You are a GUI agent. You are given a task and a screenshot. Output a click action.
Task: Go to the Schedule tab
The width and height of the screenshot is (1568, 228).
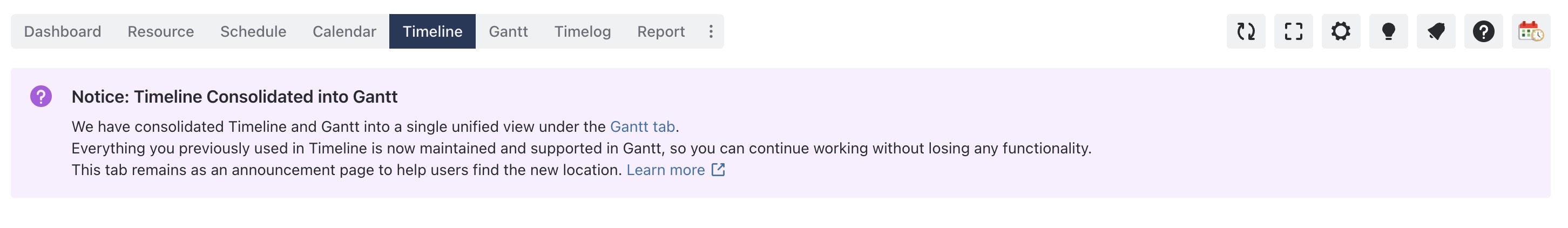click(253, 31)
